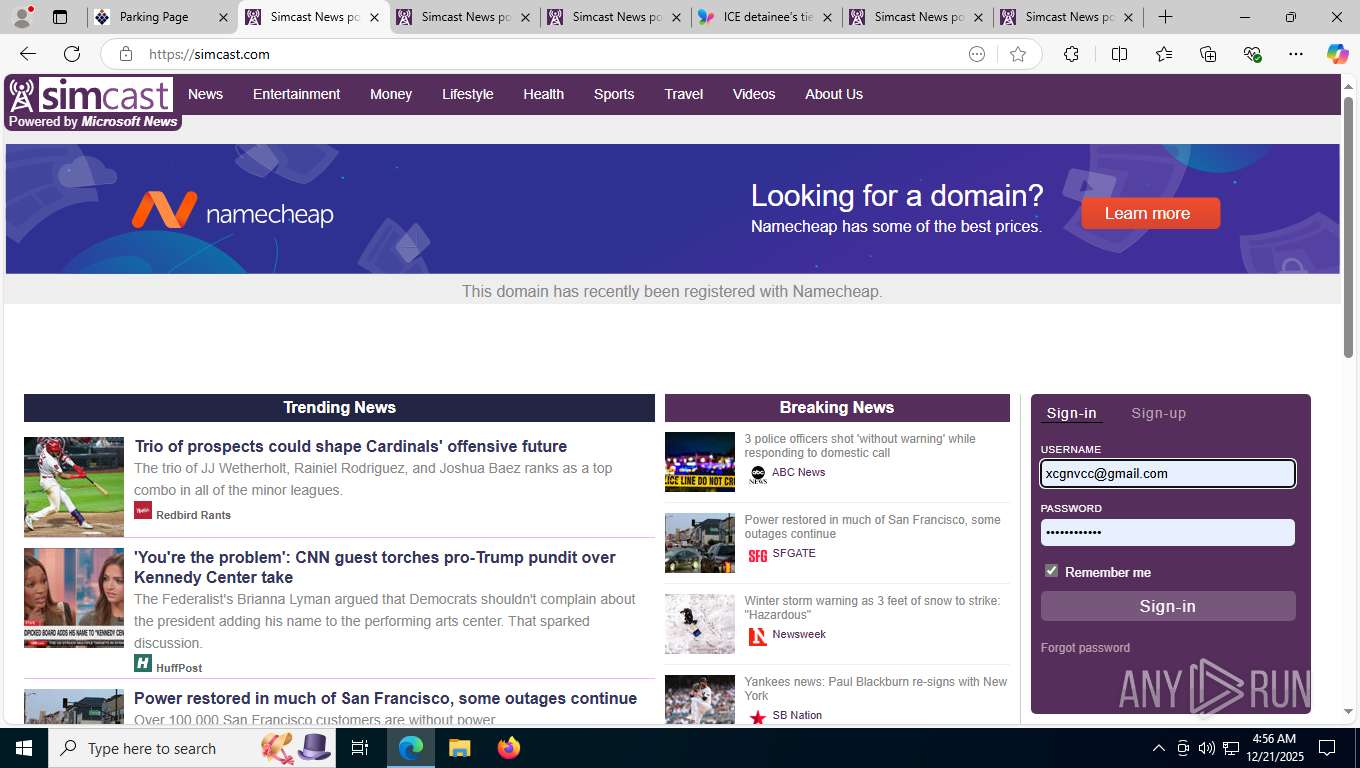
Task: Open 'You're the problem' CNN article
Action: [x=375, y=567]
